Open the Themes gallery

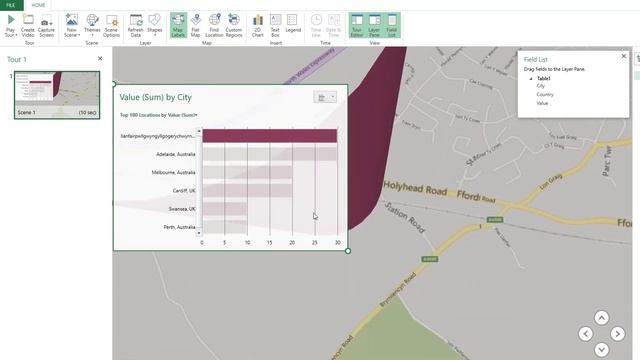pyautogui.click(x=92, y=26)
